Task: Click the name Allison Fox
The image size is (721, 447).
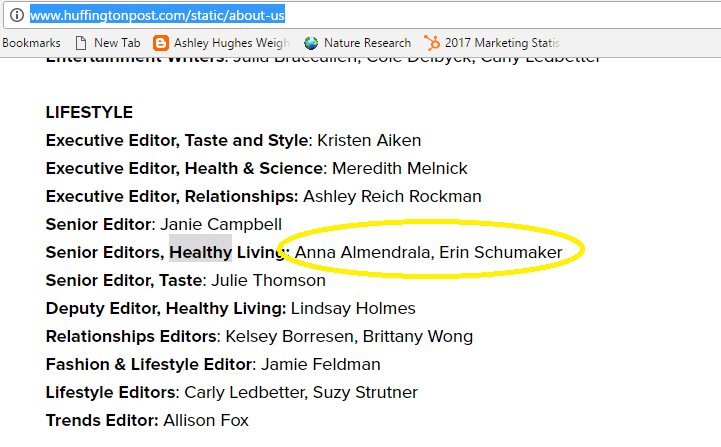Action: [x=206, y=421]
